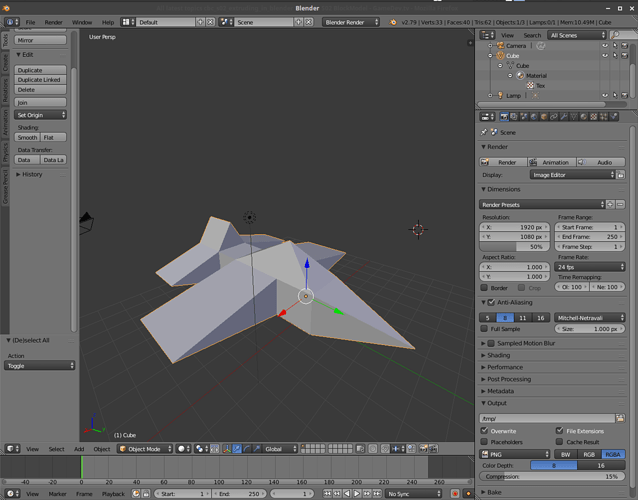Image resolution: width=638 pixels, height=500 pixels.
Task: Open the Object properties cube icon
Action: pyautogui.click(x=544, y=117)
